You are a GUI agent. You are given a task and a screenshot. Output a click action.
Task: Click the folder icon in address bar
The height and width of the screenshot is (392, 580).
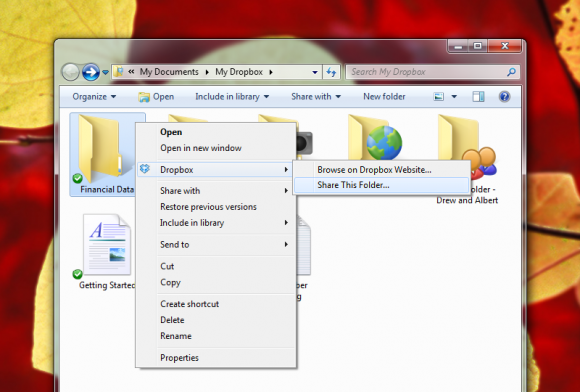click(x=118, y=71)
